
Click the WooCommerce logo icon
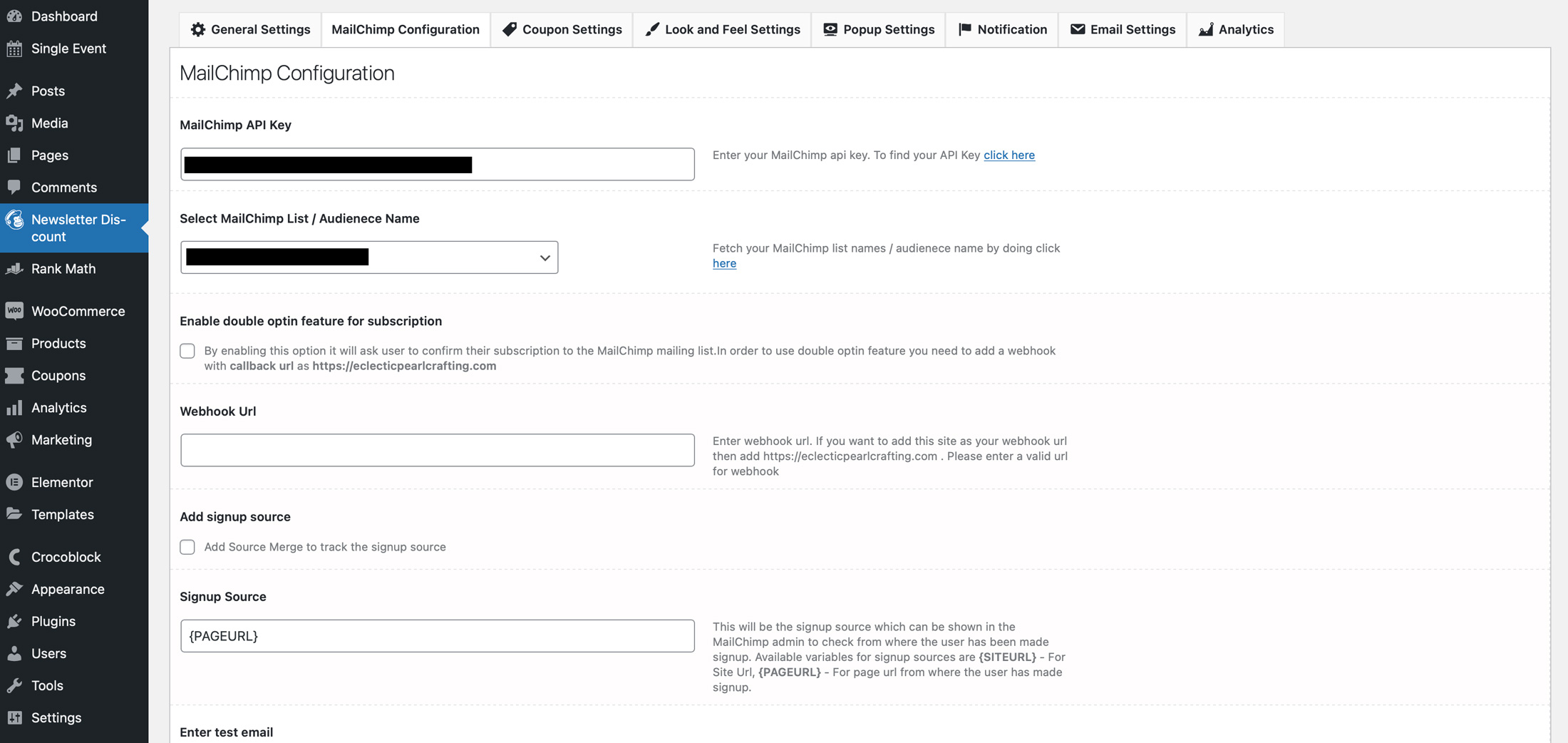(x=14, y=311)
